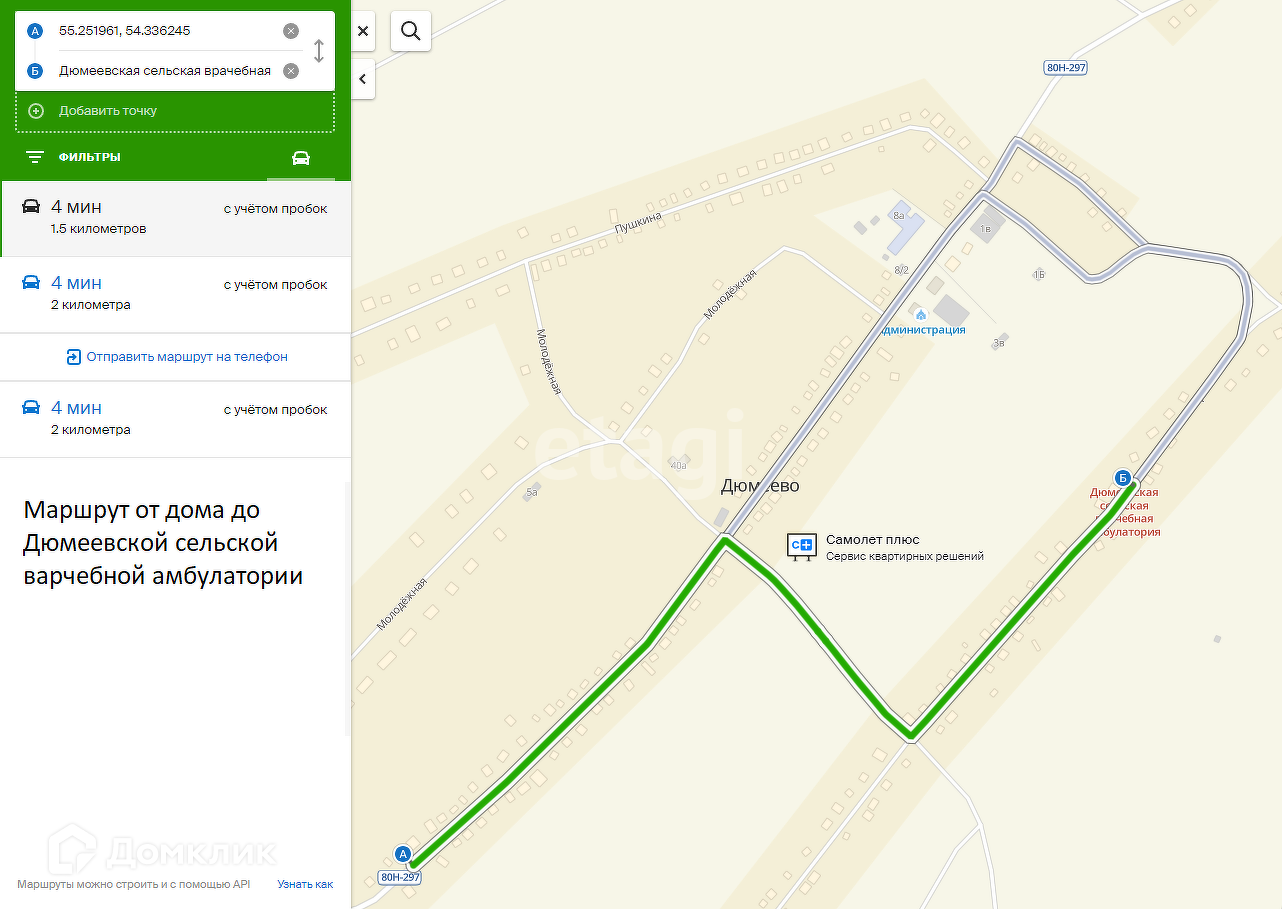Click the plus icon to add point
Viewport: 1282px width, 909px height.
pos(36,111)
